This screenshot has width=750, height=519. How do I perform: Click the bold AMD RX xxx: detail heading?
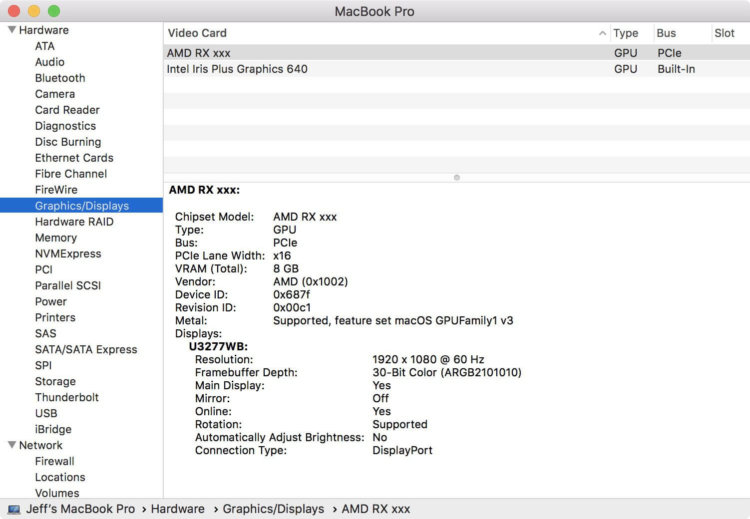(x=204, y=190)
